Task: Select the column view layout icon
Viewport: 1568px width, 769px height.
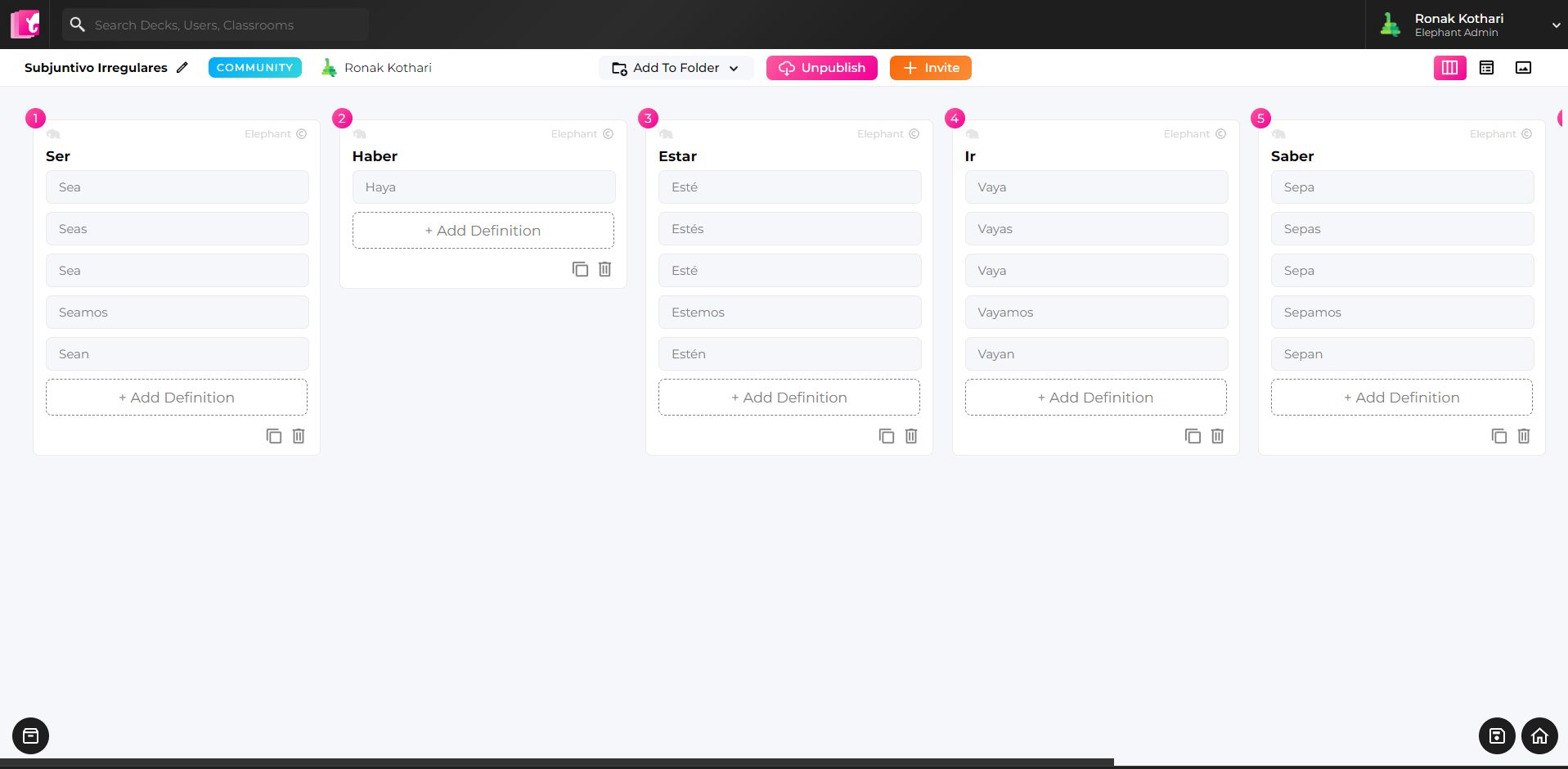Action: point(1449,67)
